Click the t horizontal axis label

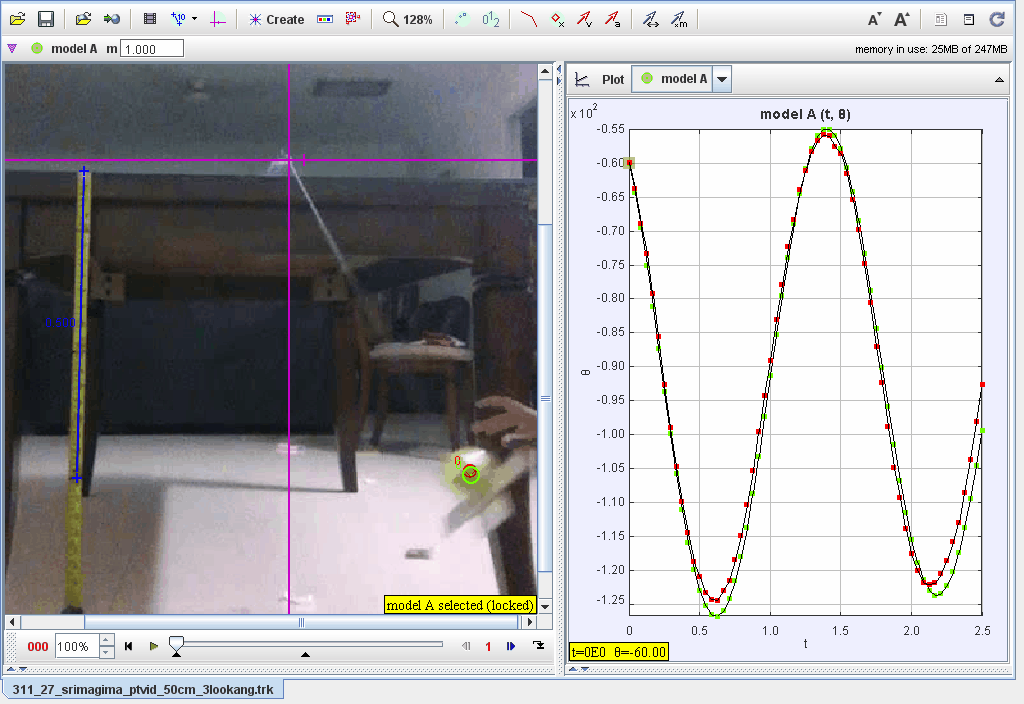pyautogui.click(x=805, y=643)
